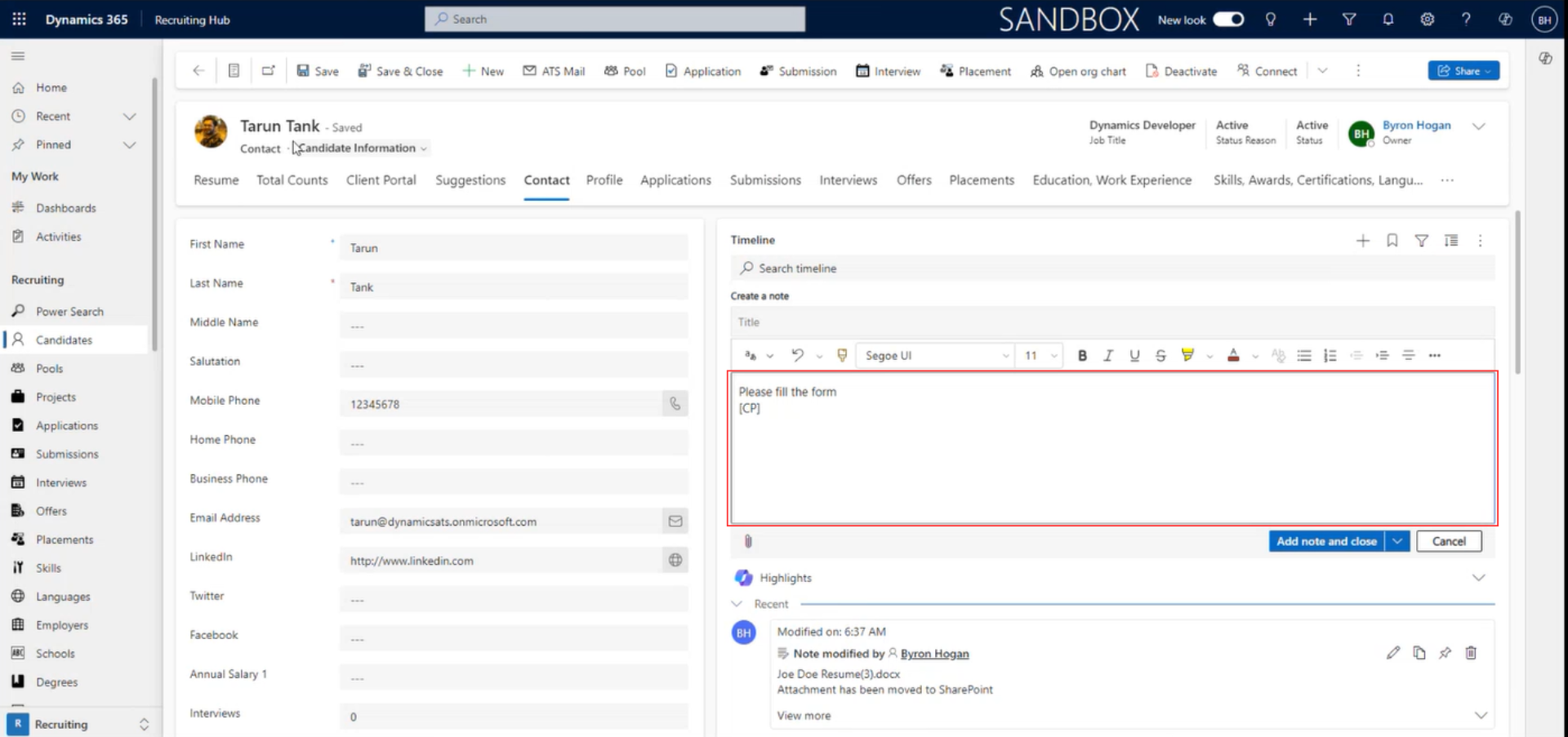Click Open org chart
This screenshot has width=1568, height=737.
click(x=1078, y=71)
